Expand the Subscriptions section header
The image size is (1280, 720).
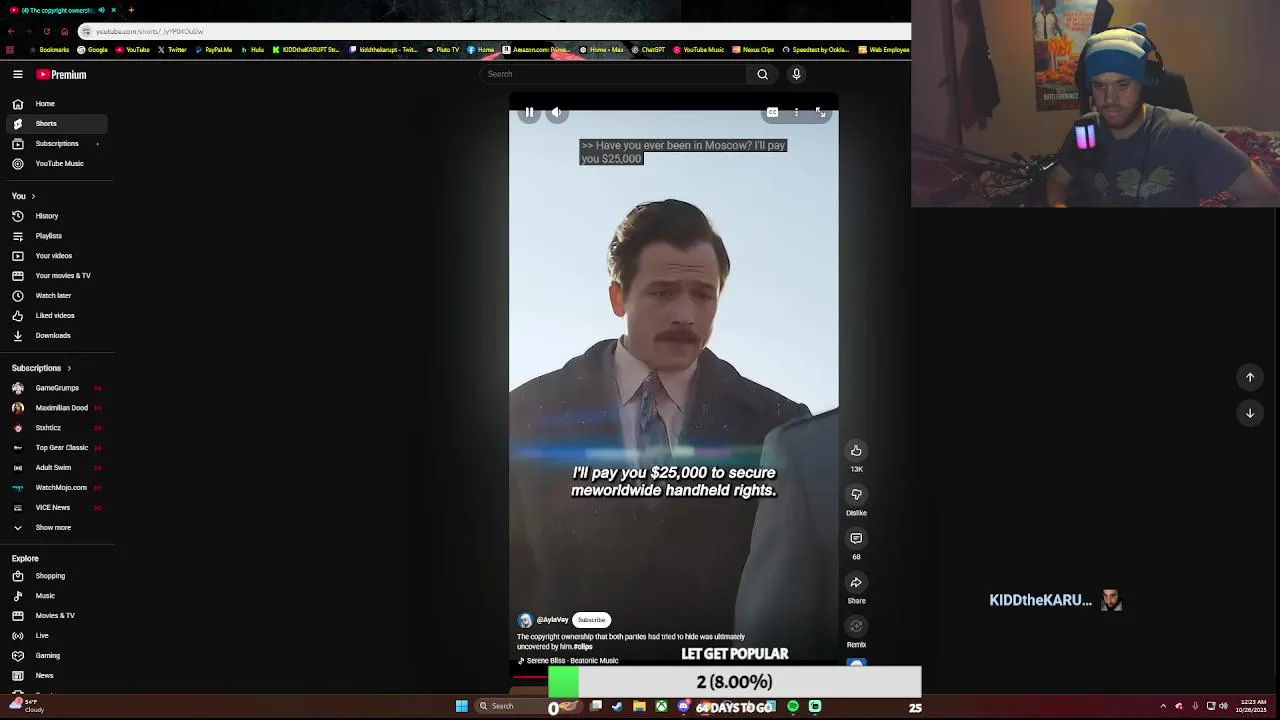coord(42,368)
